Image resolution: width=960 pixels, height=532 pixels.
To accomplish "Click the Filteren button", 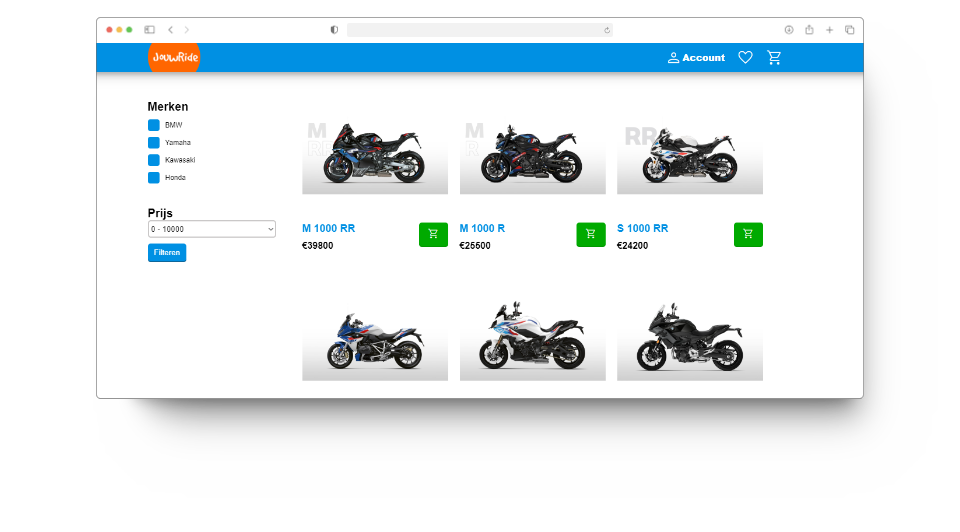I will (167, 252).
